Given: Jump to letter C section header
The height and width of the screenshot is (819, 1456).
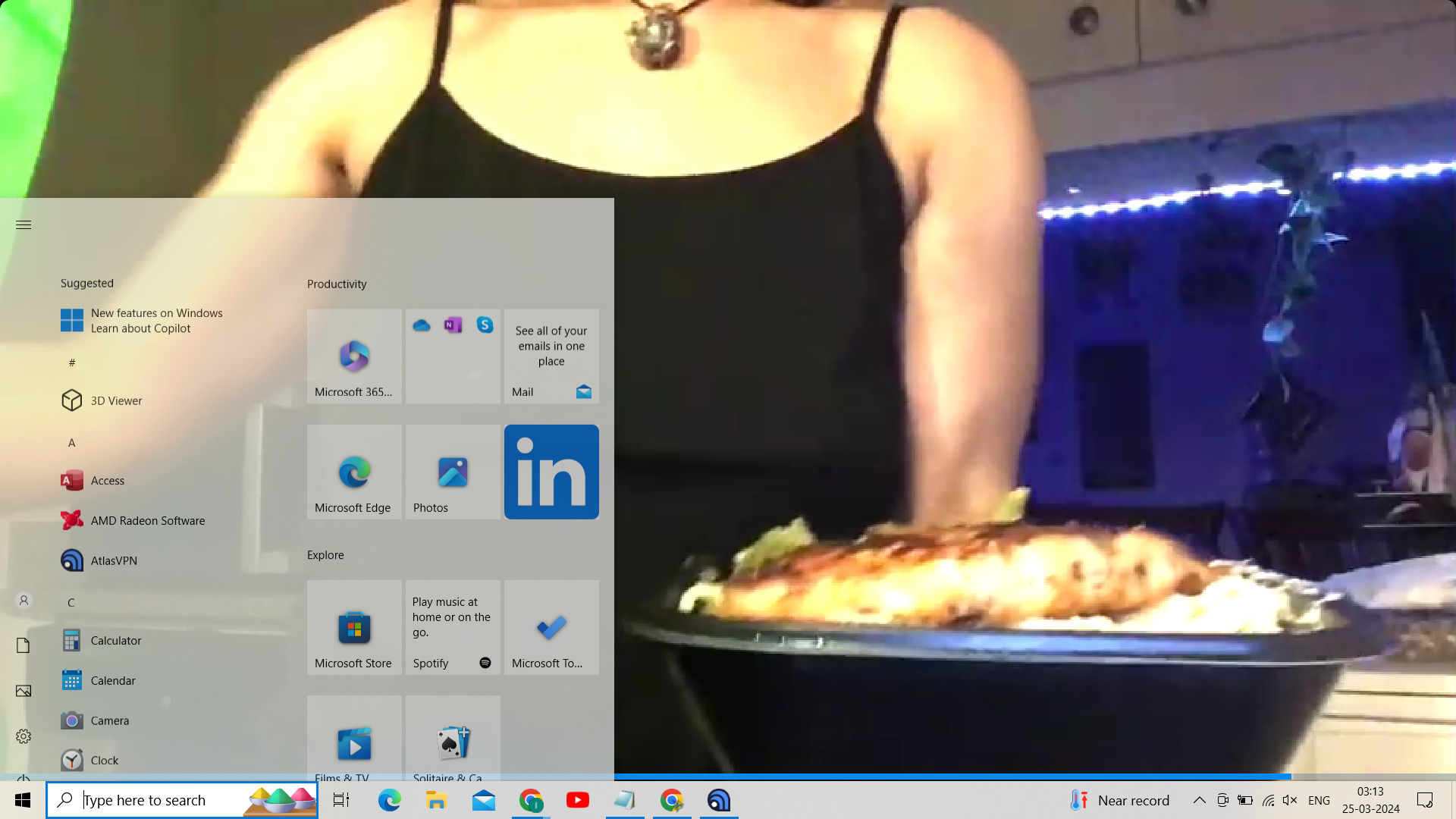Looking at the screenshot, I should [71, 603].
